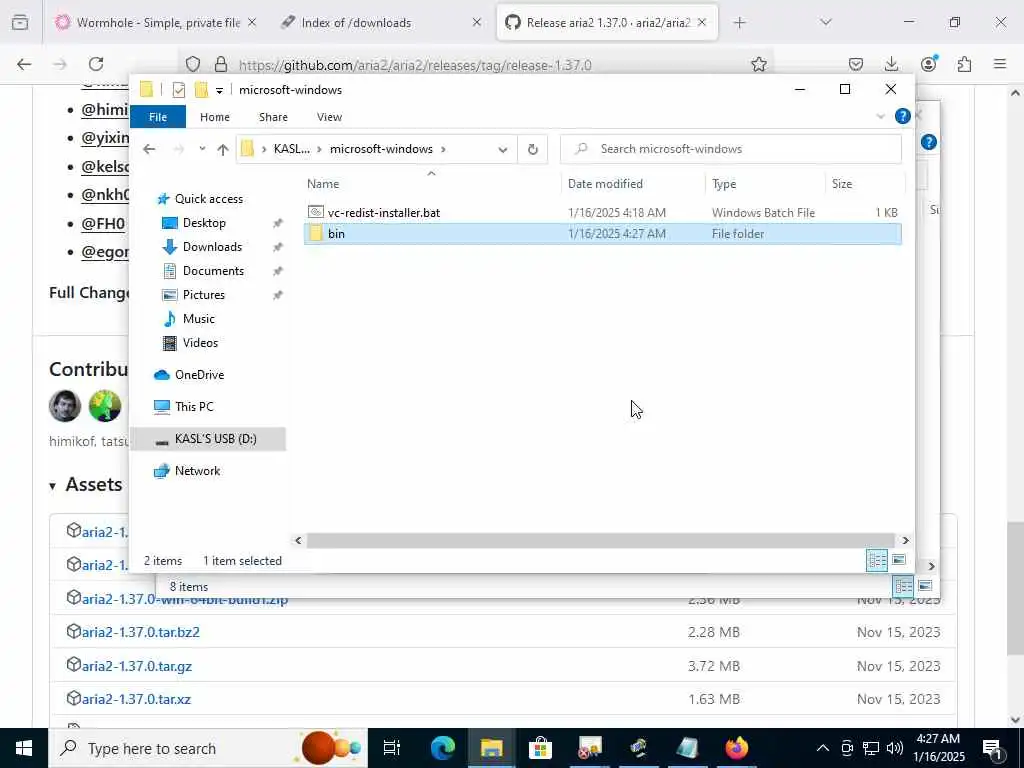Bookmark this page with the star icon
This screenshot has width=1024, height=768.
point(758,64)
